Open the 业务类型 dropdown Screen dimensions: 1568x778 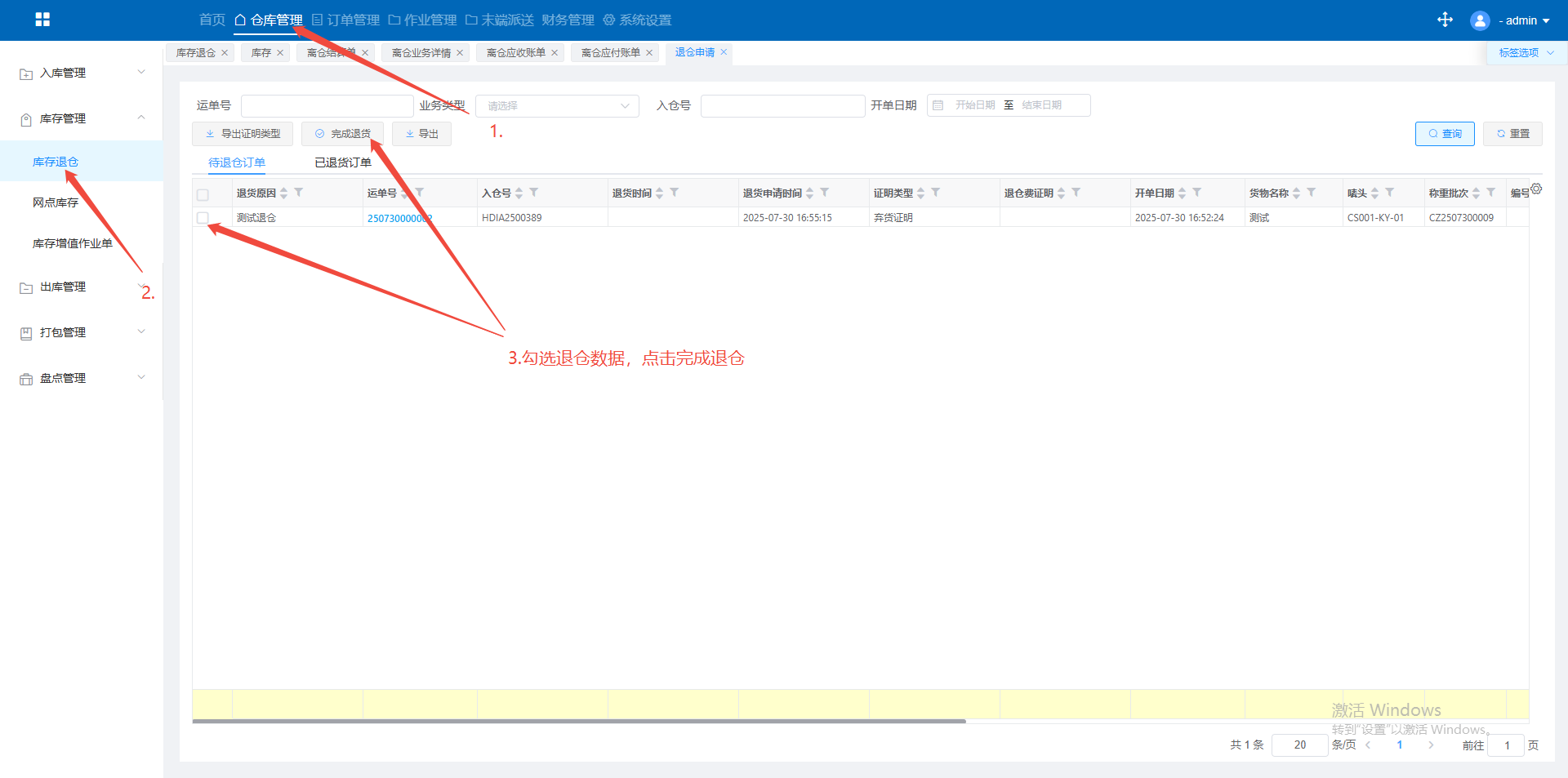[557, 106]
